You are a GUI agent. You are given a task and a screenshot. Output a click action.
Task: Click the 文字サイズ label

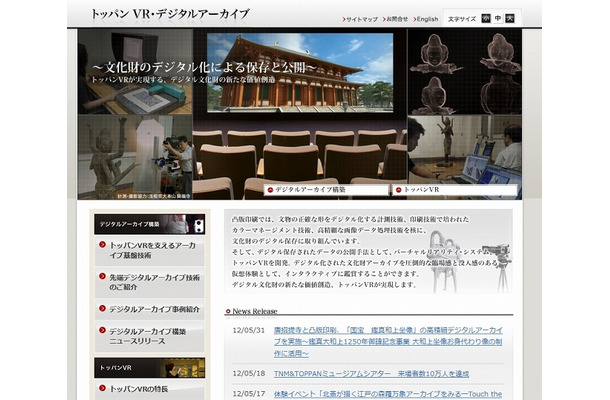[x=462, y=19]
